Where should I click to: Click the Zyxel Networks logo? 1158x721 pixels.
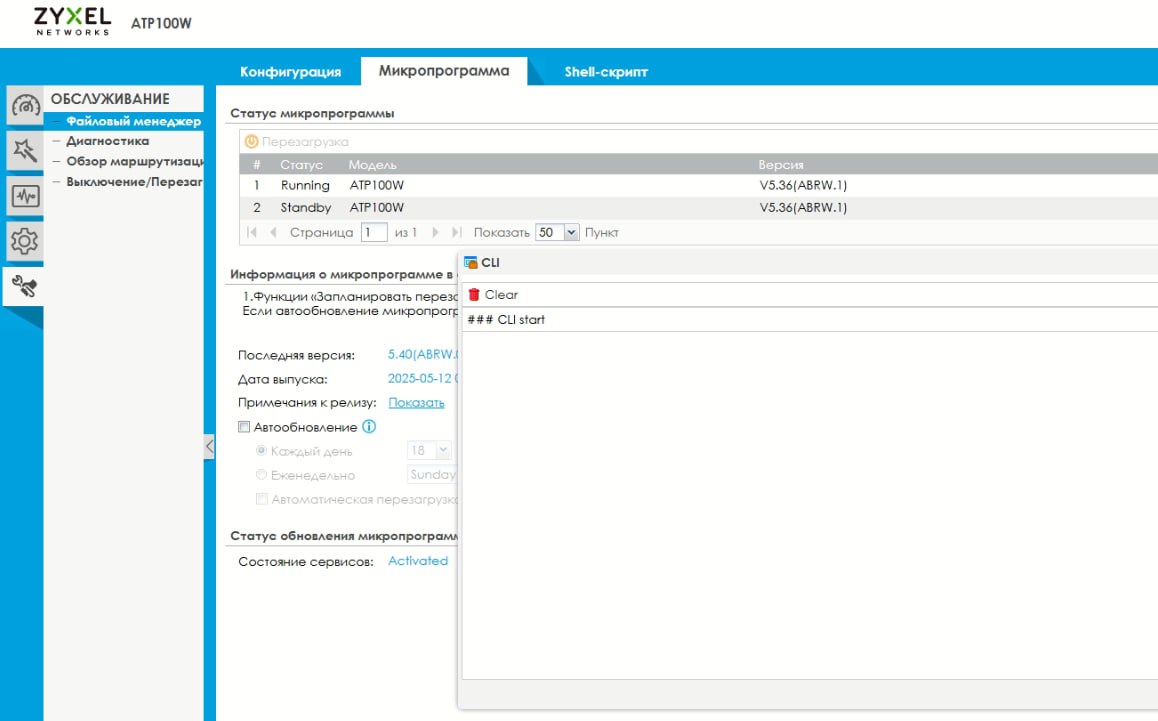[x=72, y=21]
